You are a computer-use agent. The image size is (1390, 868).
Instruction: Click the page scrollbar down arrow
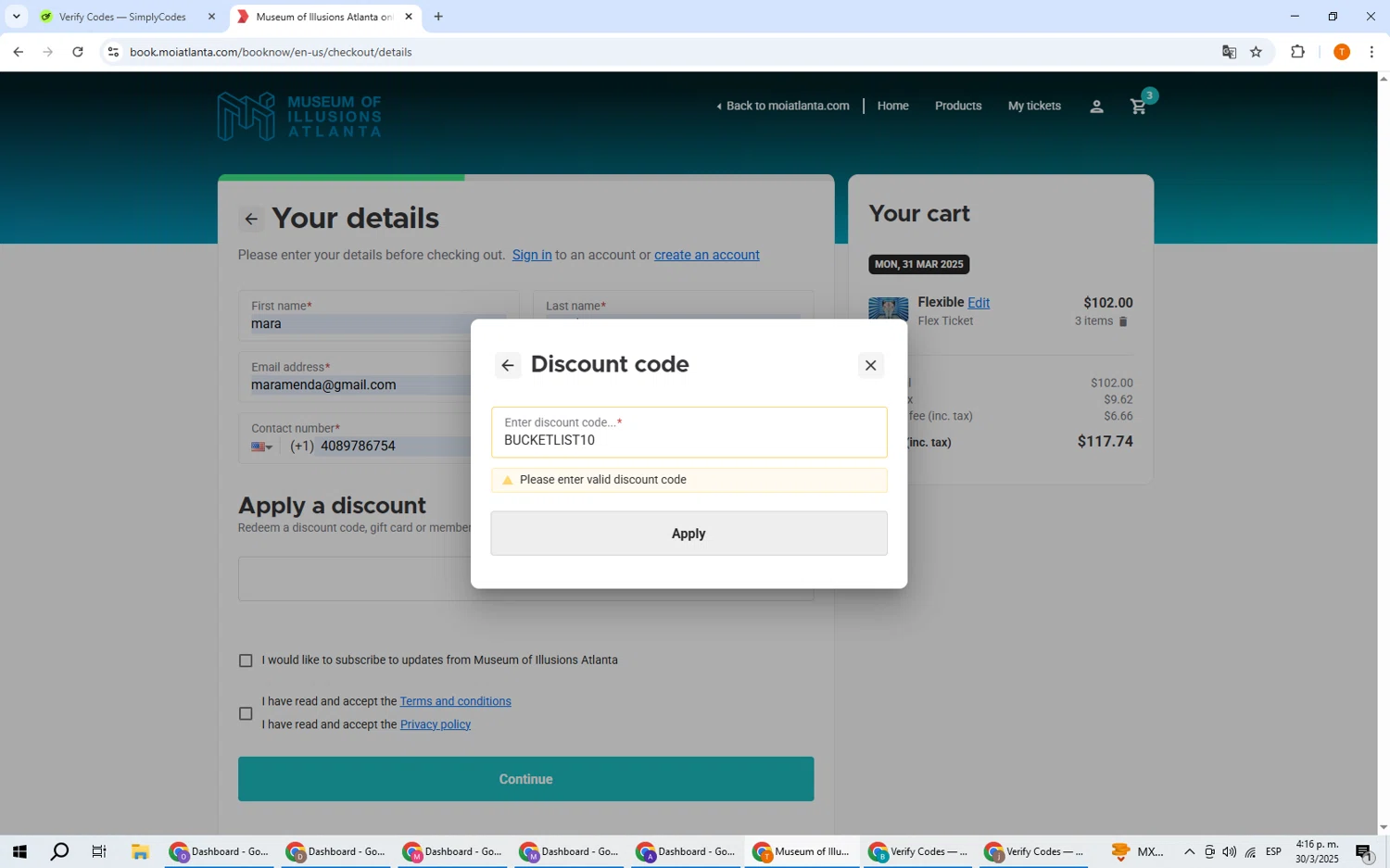point(1383,827)
